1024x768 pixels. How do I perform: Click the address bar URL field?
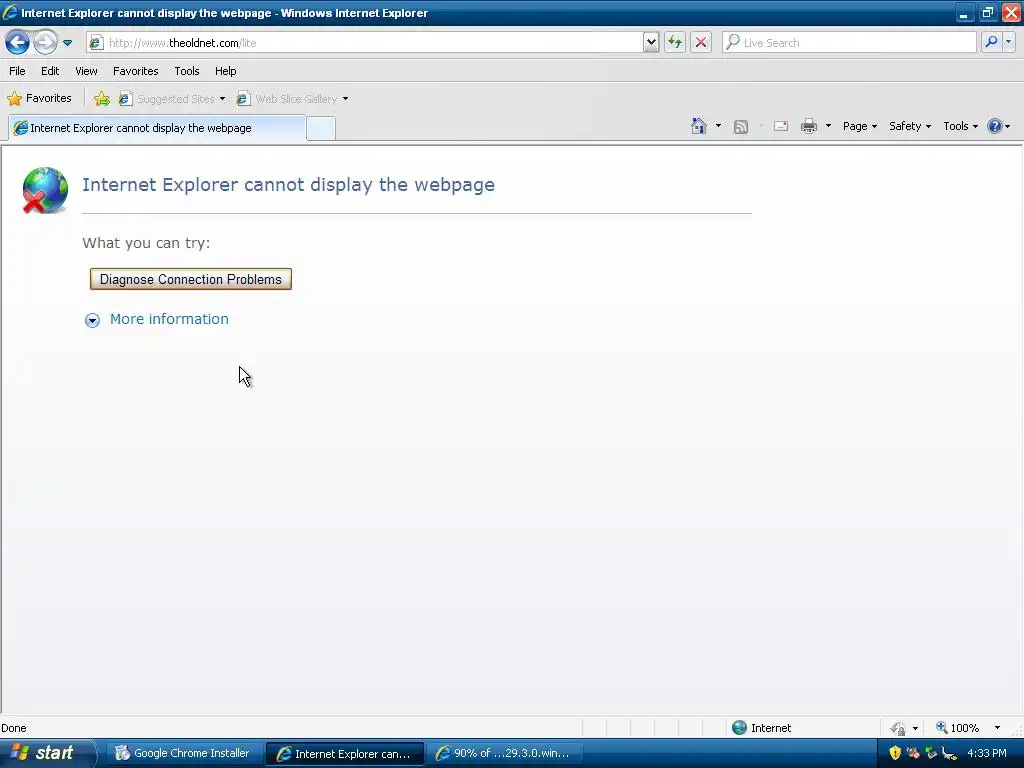(364, 43)
